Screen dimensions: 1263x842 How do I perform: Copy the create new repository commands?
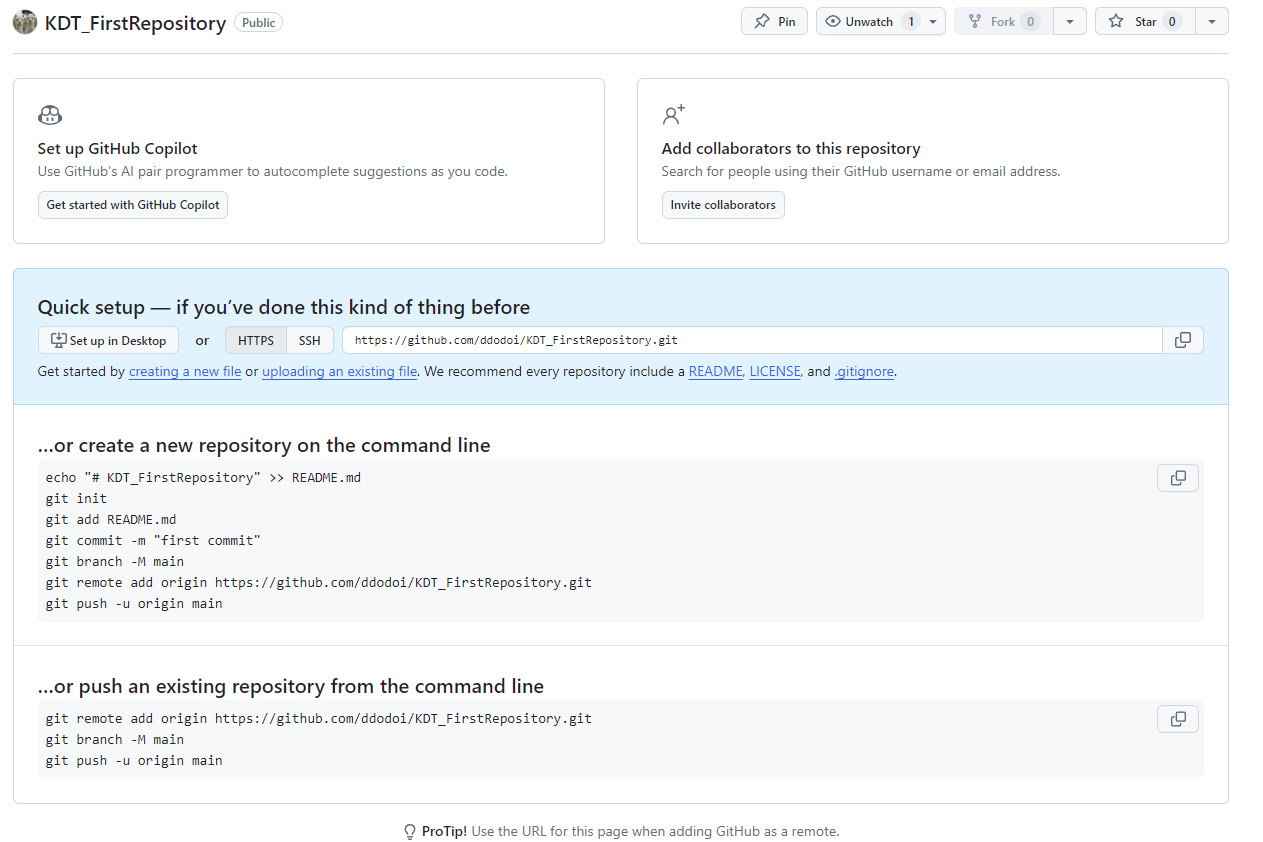tap(1178, 478)
